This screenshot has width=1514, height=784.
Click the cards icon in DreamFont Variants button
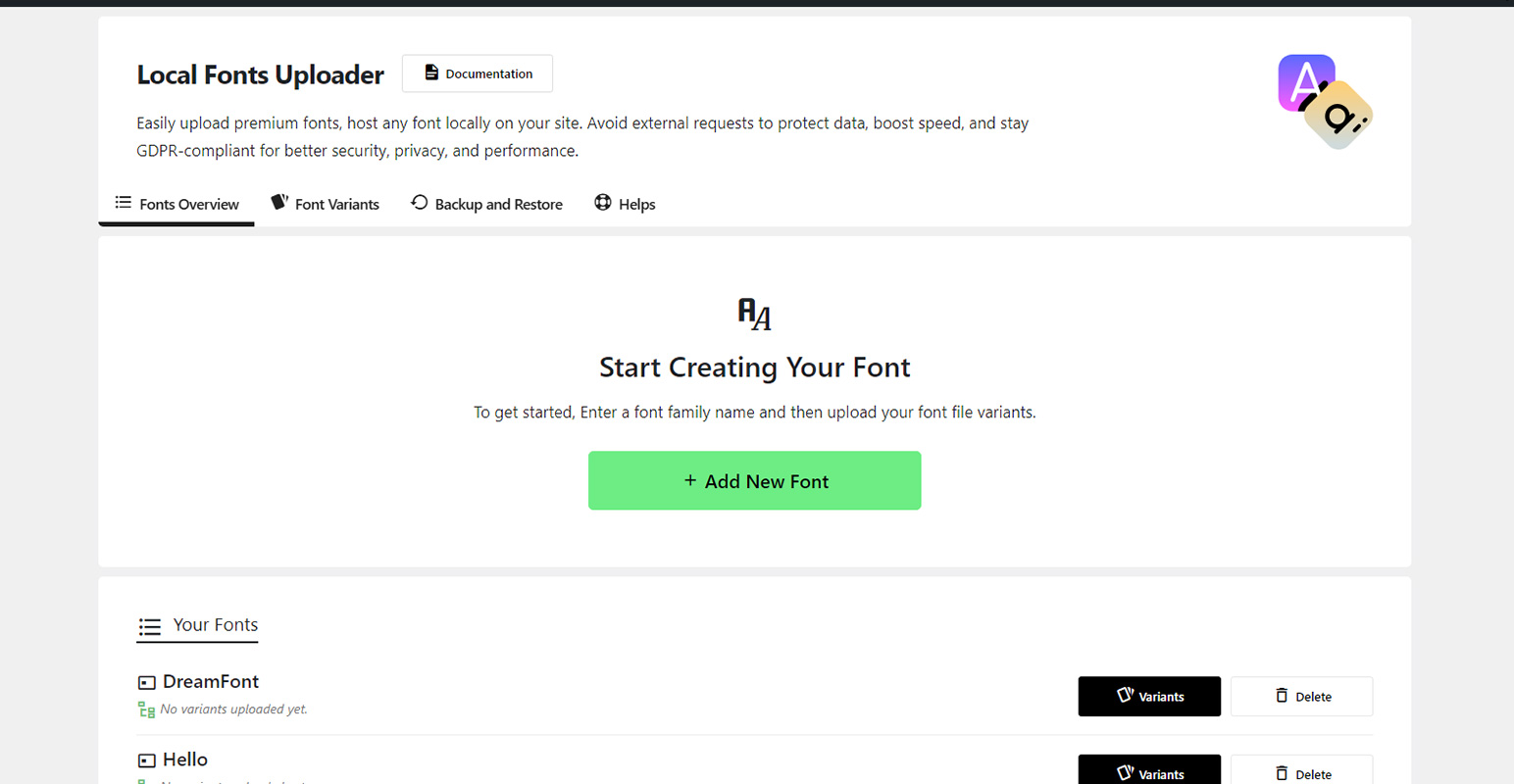coord(1126,695)
